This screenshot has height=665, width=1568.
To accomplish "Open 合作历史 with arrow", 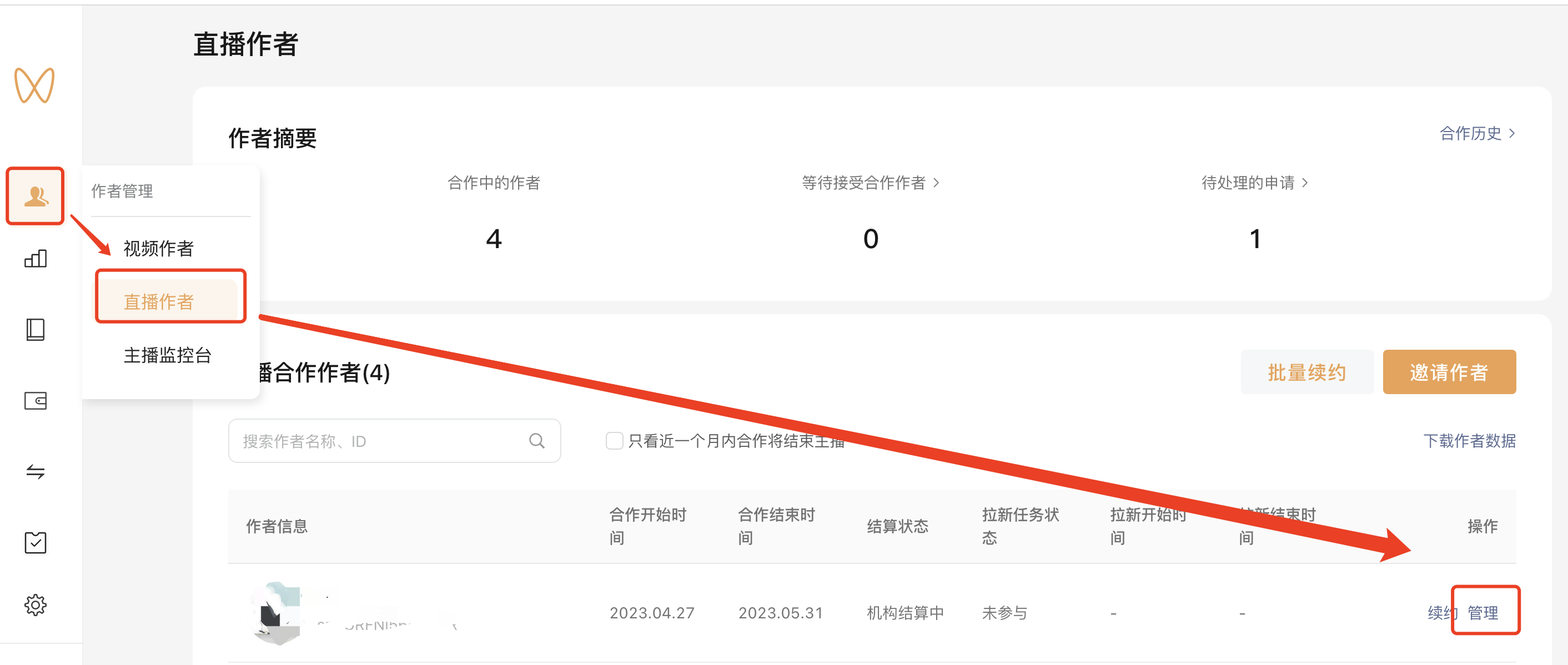I will [x=1477, y=133].
